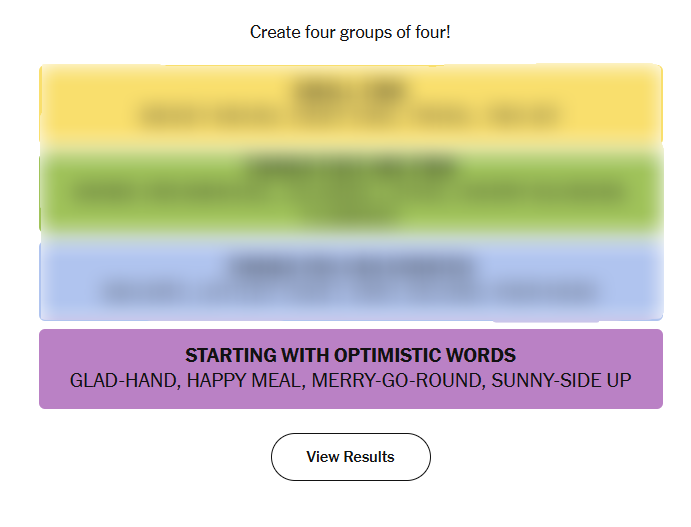Viewport: 691px width, 527px height.
Task: Click the first blurred word line in the green group
Action: click(x=350, y=190)
